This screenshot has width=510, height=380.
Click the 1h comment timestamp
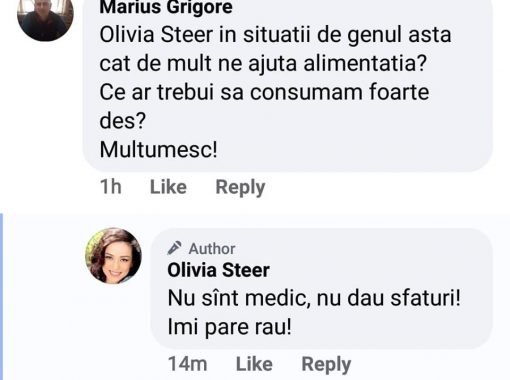tap(111, 187)
